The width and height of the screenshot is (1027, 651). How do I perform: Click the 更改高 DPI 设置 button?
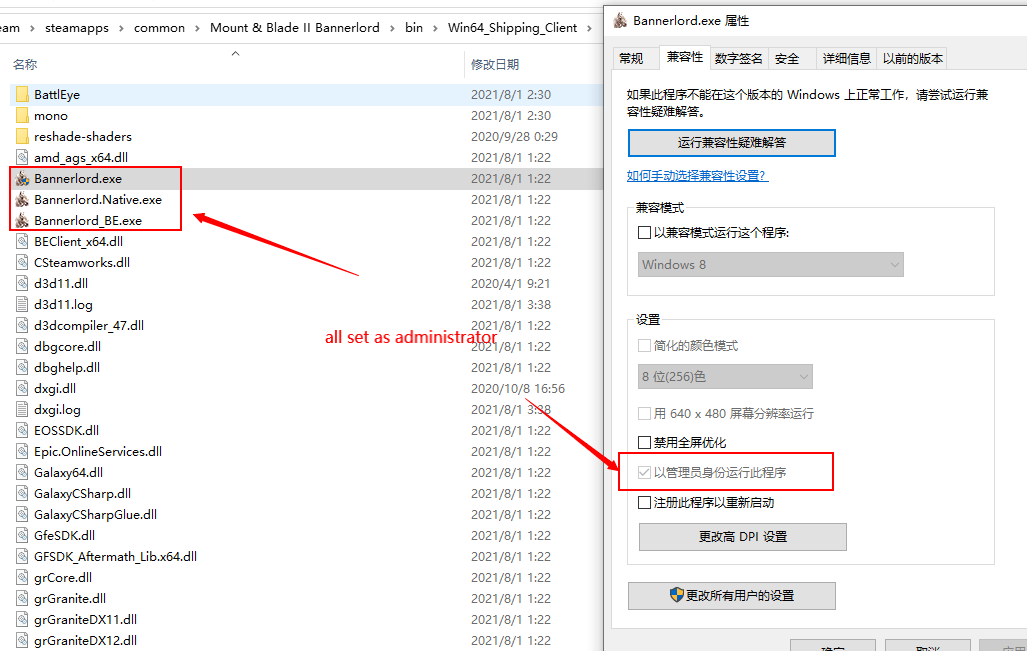click(x=743, y=536)
